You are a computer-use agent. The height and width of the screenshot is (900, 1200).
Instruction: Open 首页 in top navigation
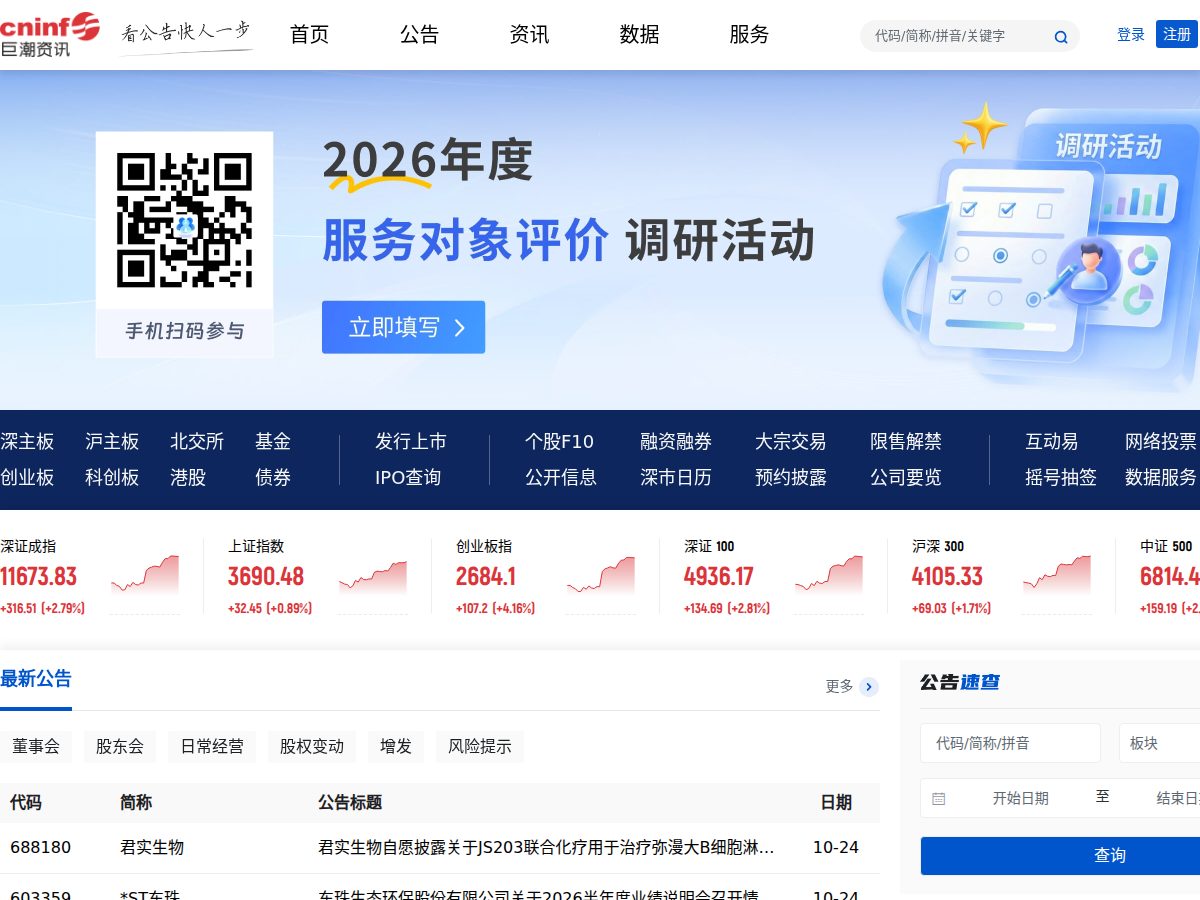pos(309,34)
